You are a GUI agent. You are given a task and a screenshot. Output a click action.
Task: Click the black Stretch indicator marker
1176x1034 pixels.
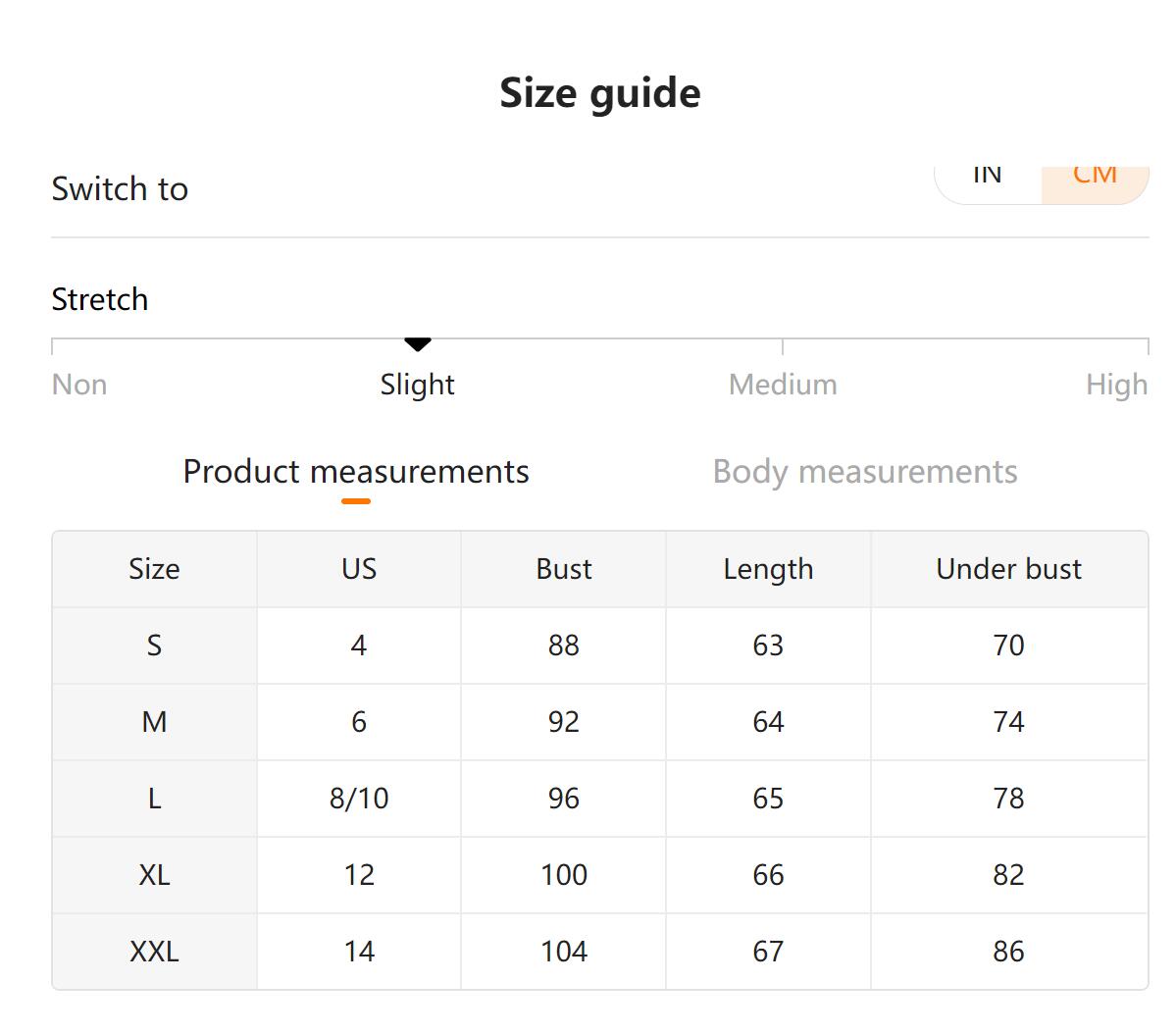click(418, 344)
